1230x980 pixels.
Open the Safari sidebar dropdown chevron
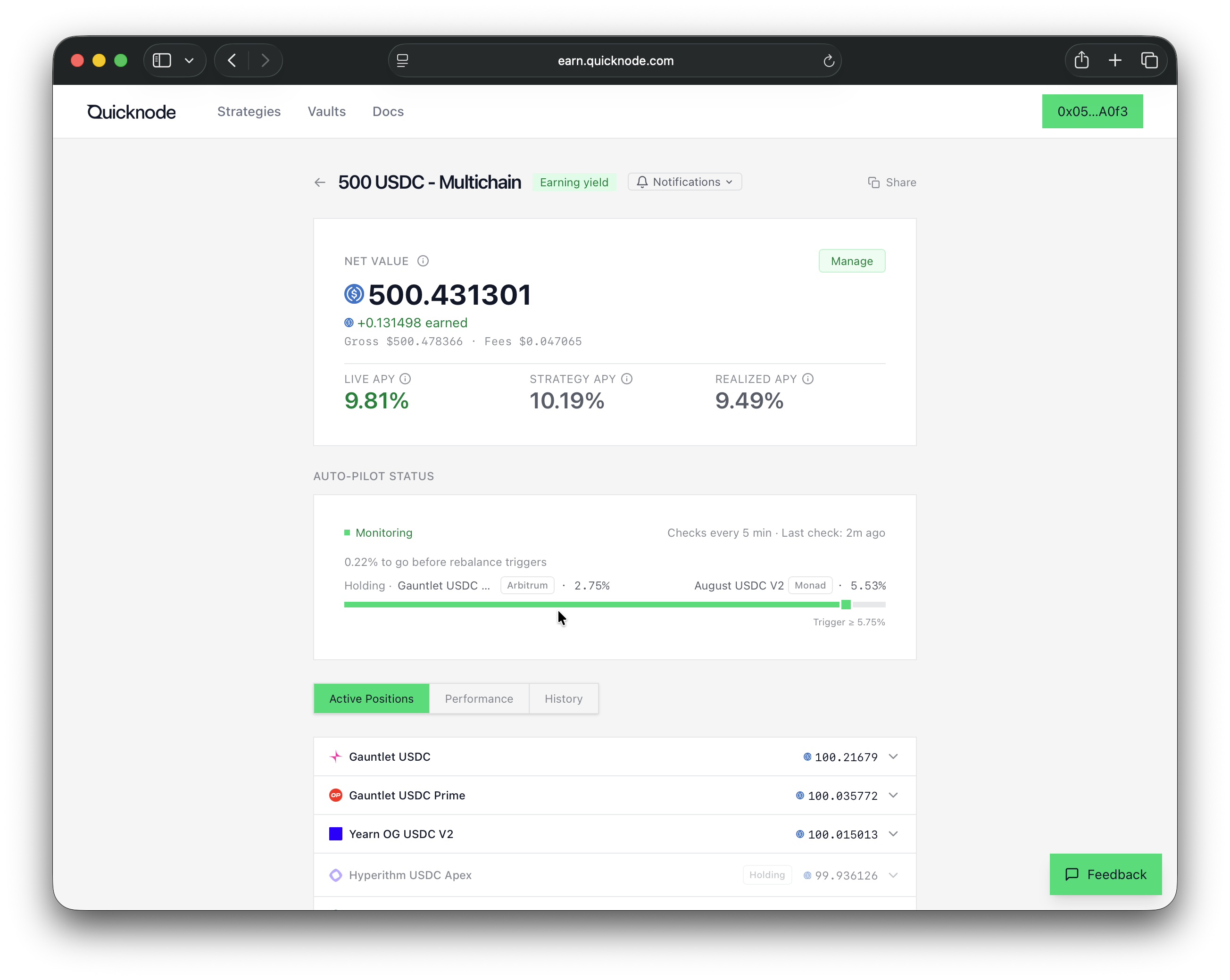click(190, 60)
